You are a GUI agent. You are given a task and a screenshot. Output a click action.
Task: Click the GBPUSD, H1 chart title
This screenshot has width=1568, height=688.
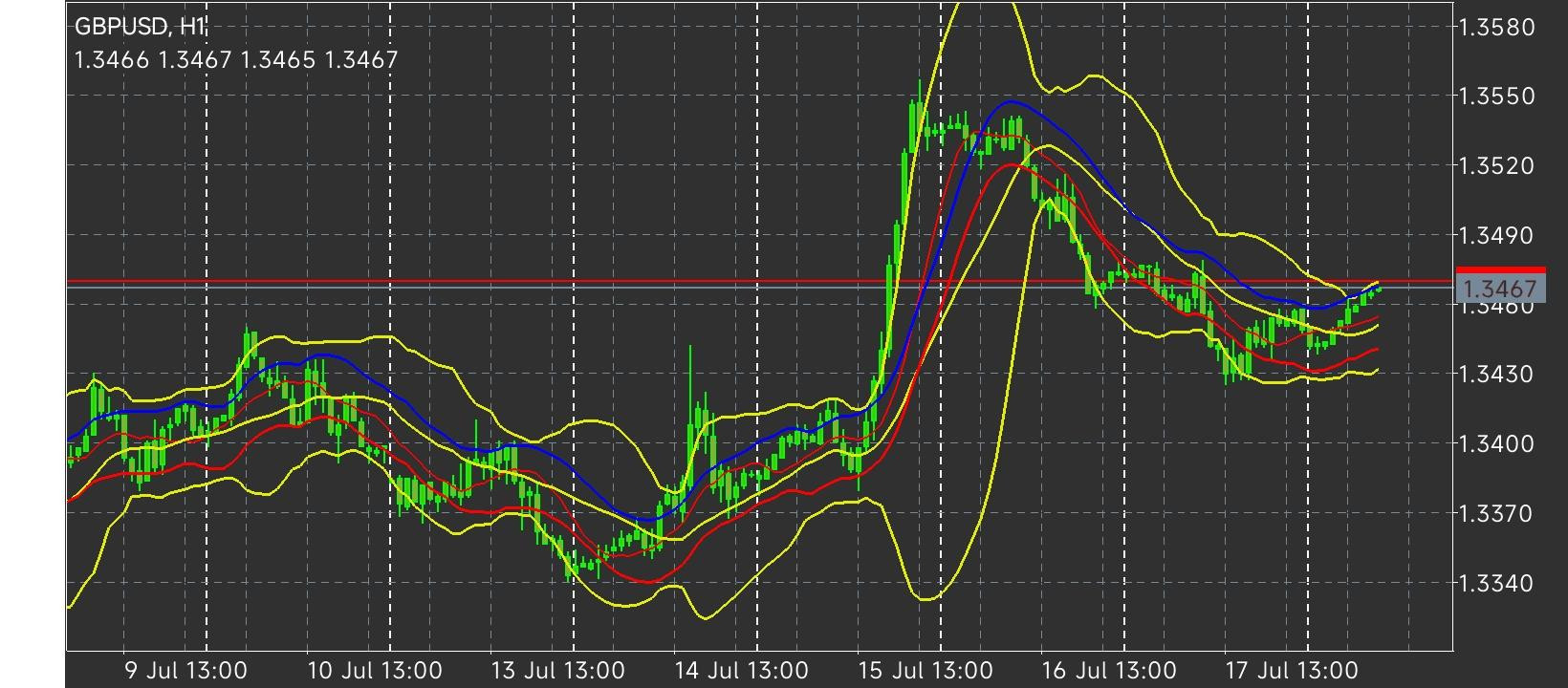[141, 28]
